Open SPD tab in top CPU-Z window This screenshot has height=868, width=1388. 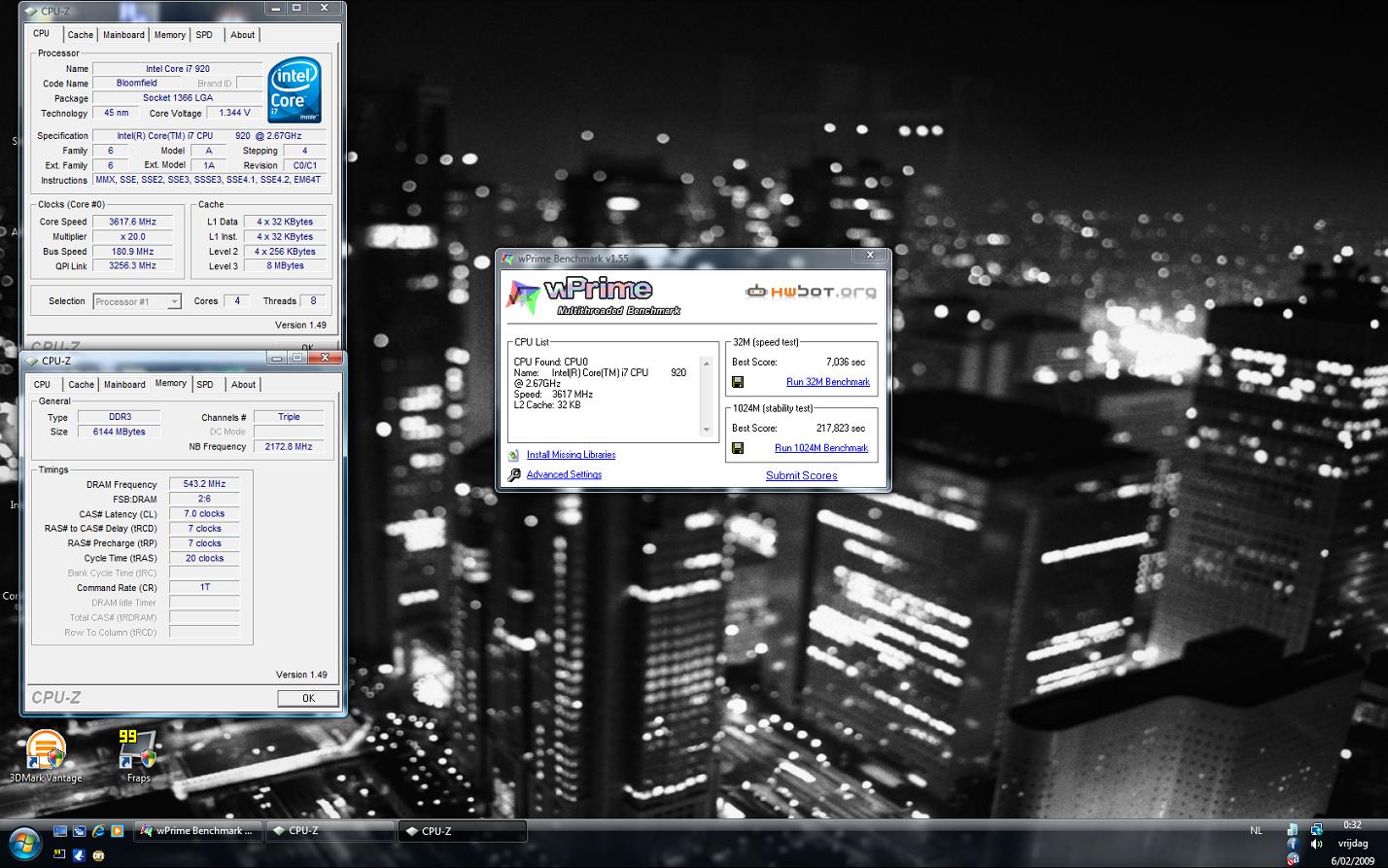coord(204,35)
